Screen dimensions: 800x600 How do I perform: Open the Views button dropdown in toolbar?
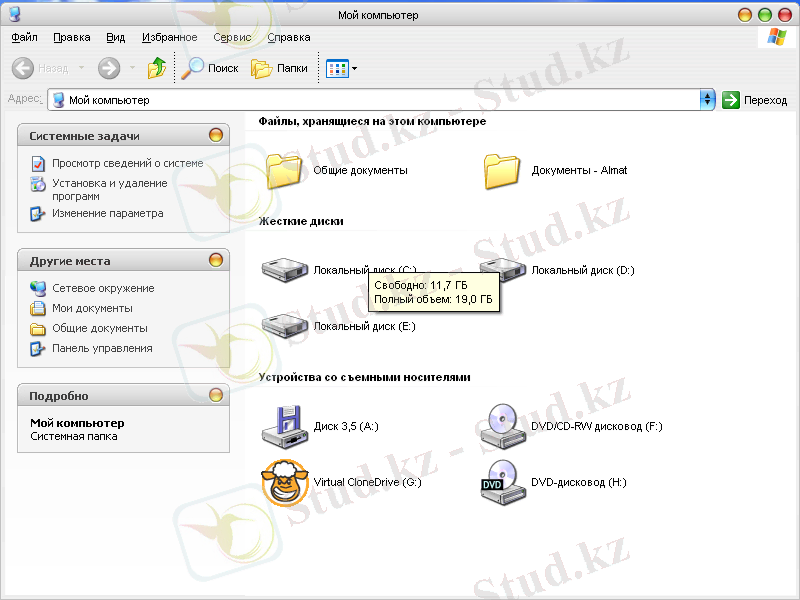pyautogui.click(x=354, y=69)
